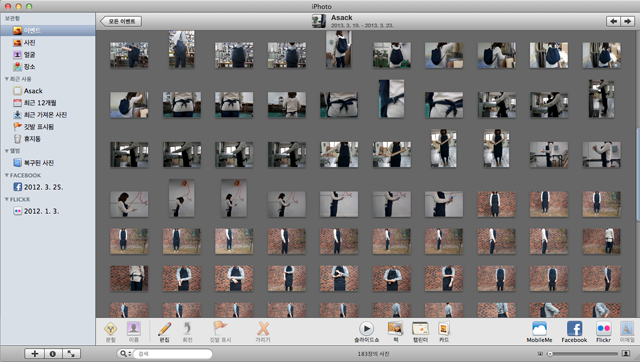Enter full screen with the arrows button
Image resolution: width=640 pixels, height=362 pixels.
[x=71, y=354]
